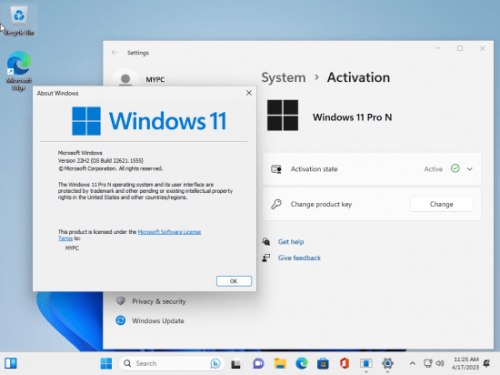Click Change product key button

coord(441,204)
